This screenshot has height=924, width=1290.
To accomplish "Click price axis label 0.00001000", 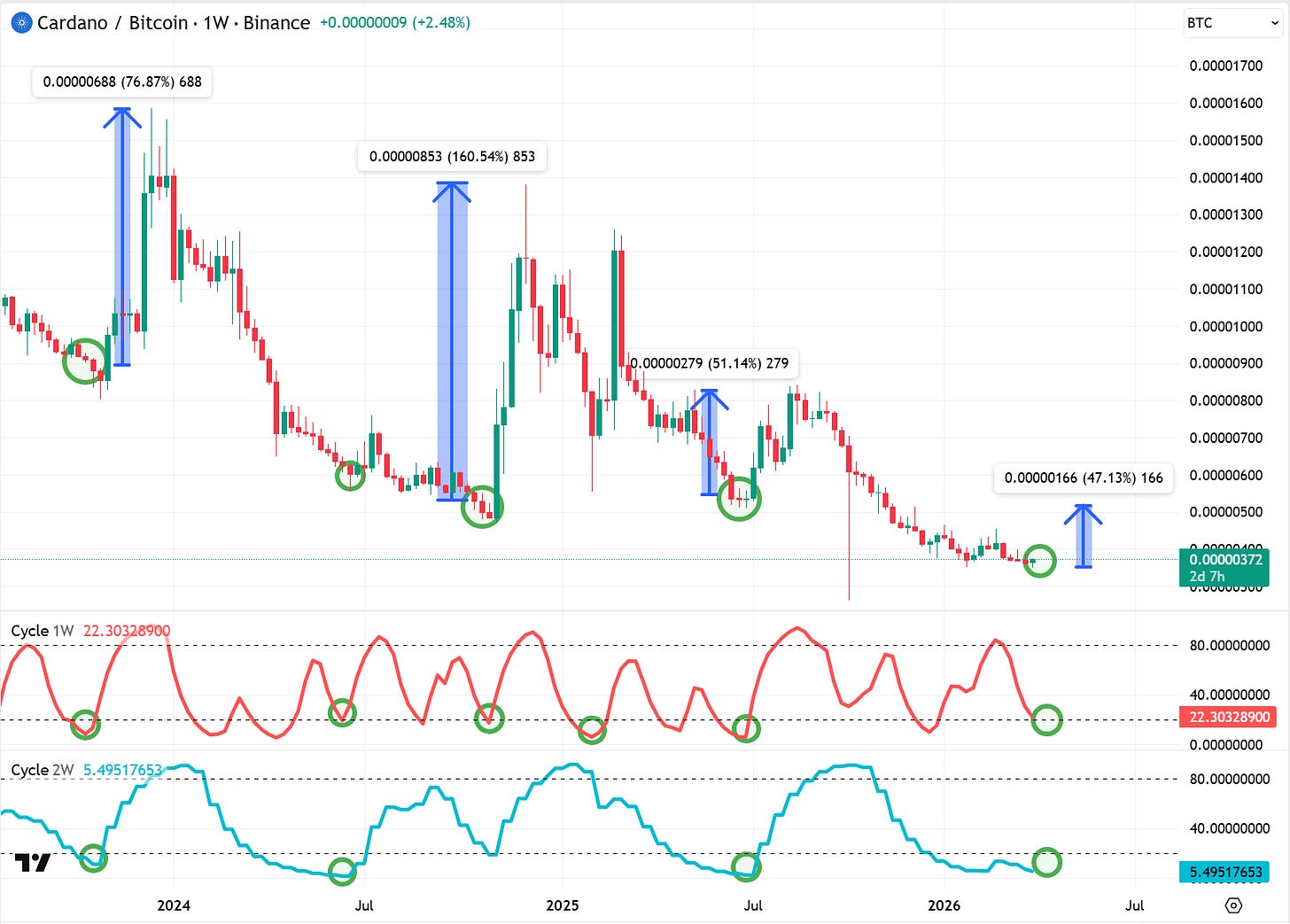I will coord(1225,326).
